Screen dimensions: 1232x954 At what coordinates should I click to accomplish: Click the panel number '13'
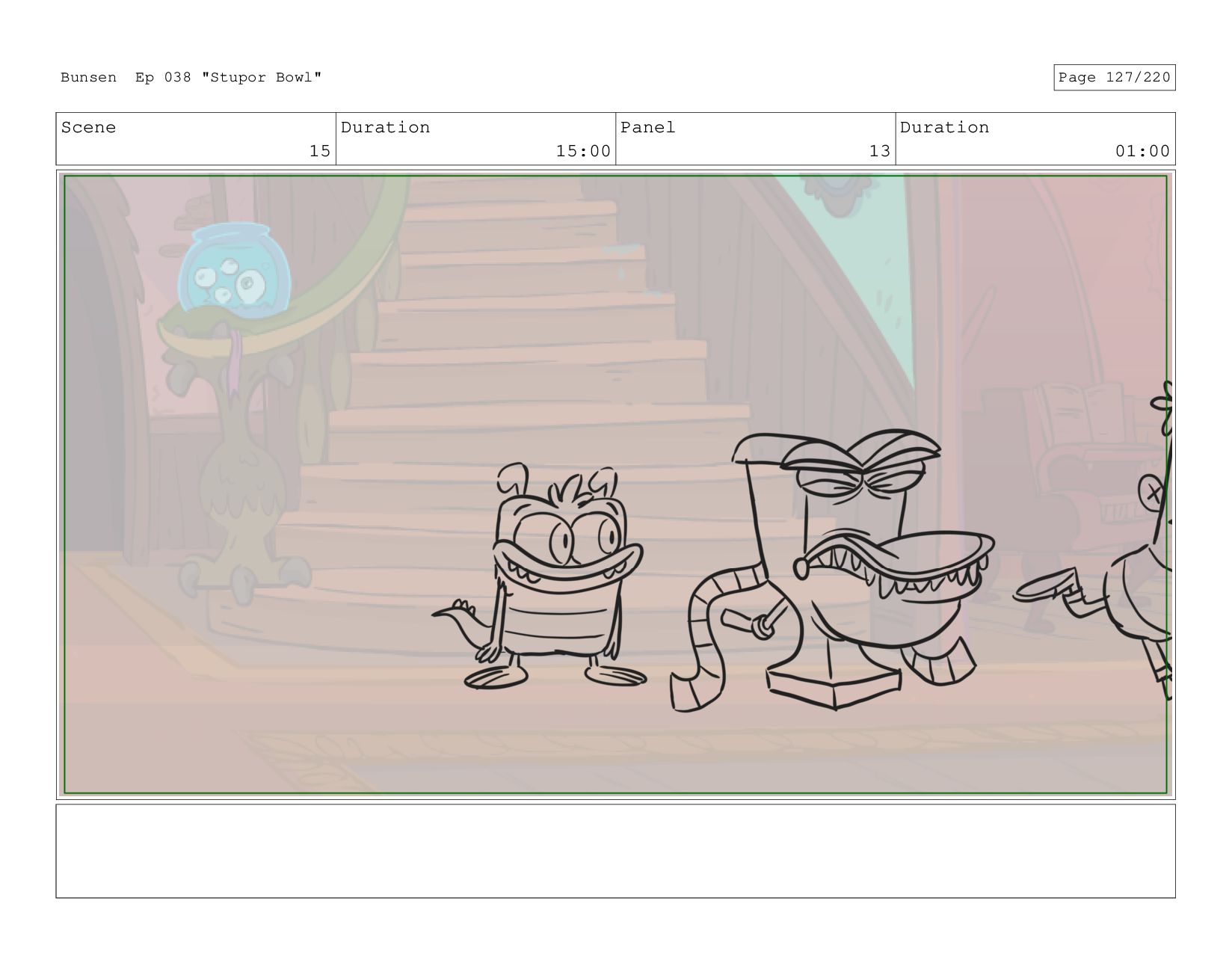pos(879,151)
